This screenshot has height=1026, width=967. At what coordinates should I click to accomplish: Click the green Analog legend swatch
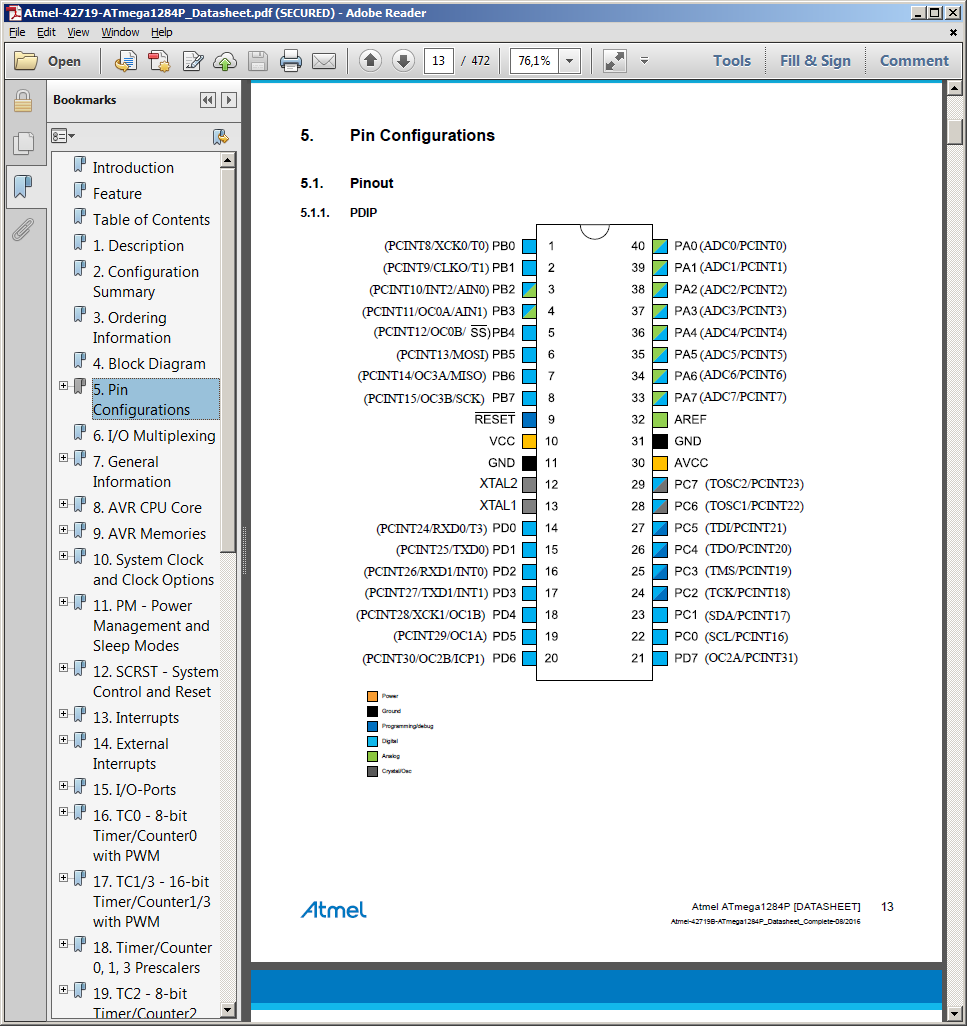[x=372, y=756]
